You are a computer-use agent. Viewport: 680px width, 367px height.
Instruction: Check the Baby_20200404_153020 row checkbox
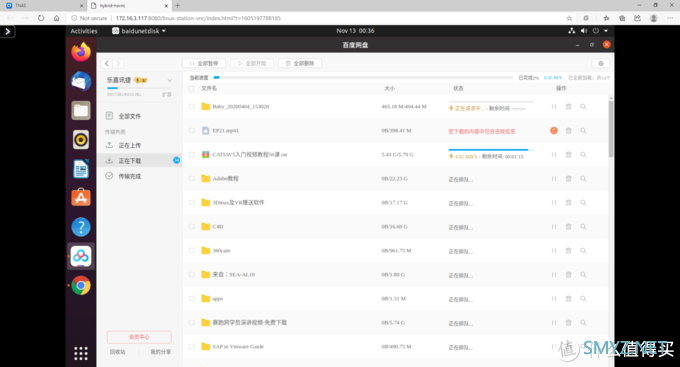(x=191, y=107)
